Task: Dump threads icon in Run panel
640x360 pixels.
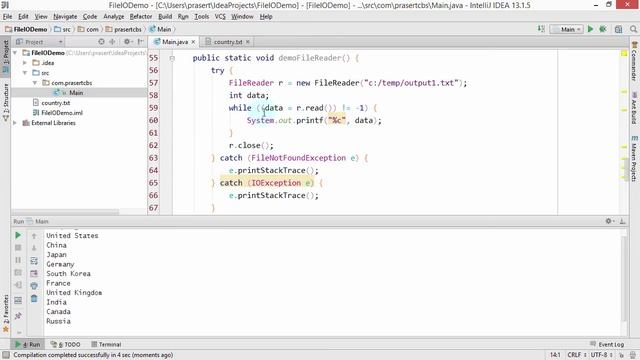Action: [18, 272]
